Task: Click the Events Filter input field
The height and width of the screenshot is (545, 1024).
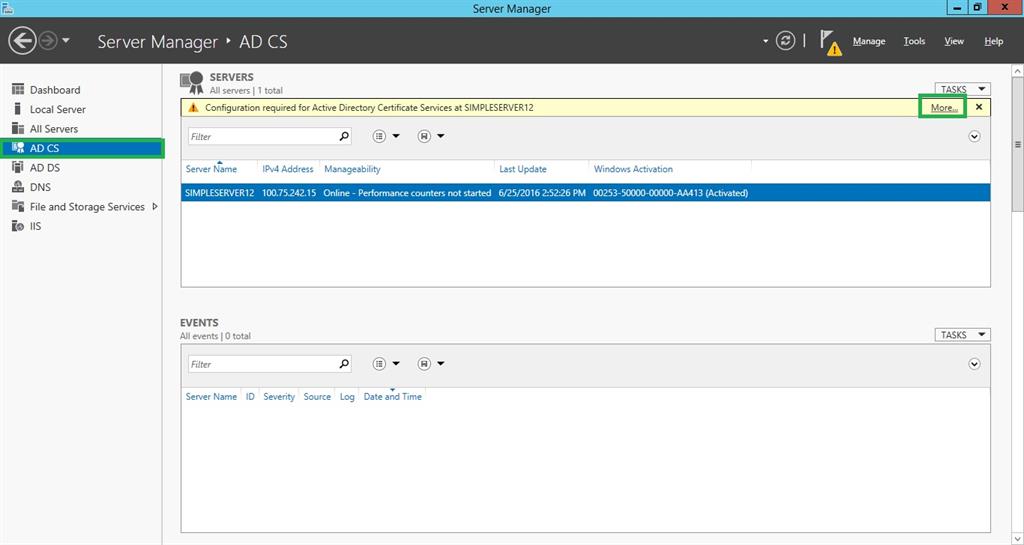Action: click(263, 364)
